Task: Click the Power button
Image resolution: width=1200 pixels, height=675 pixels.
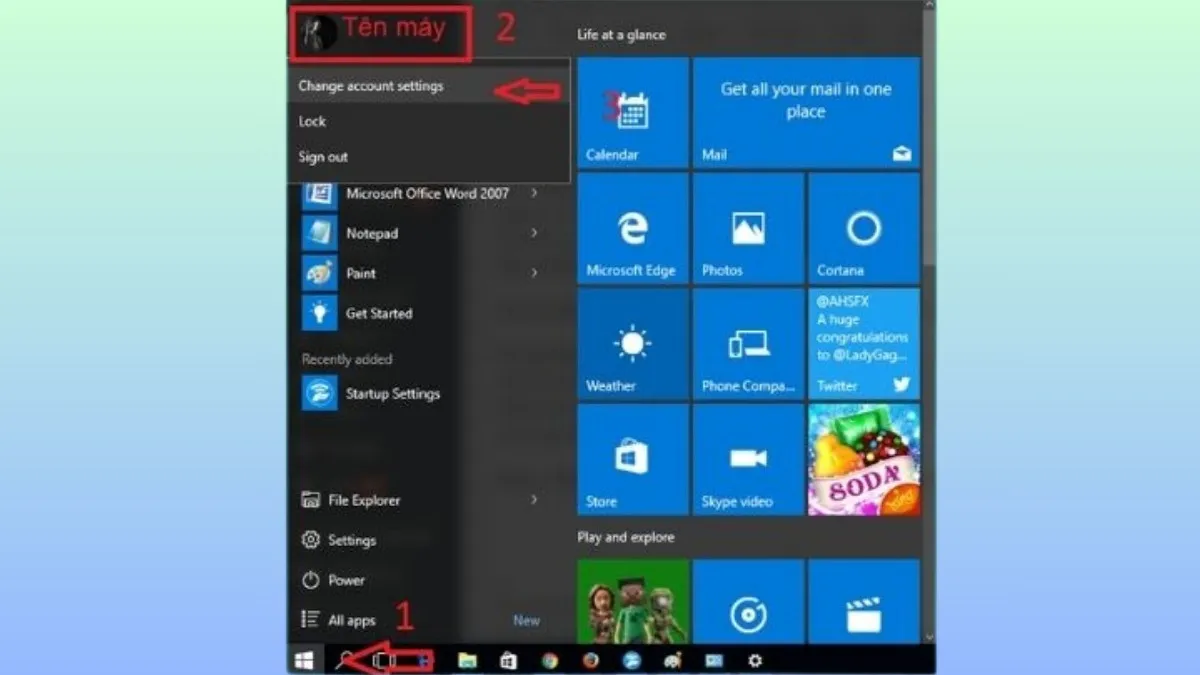Action: click(346, 580)
